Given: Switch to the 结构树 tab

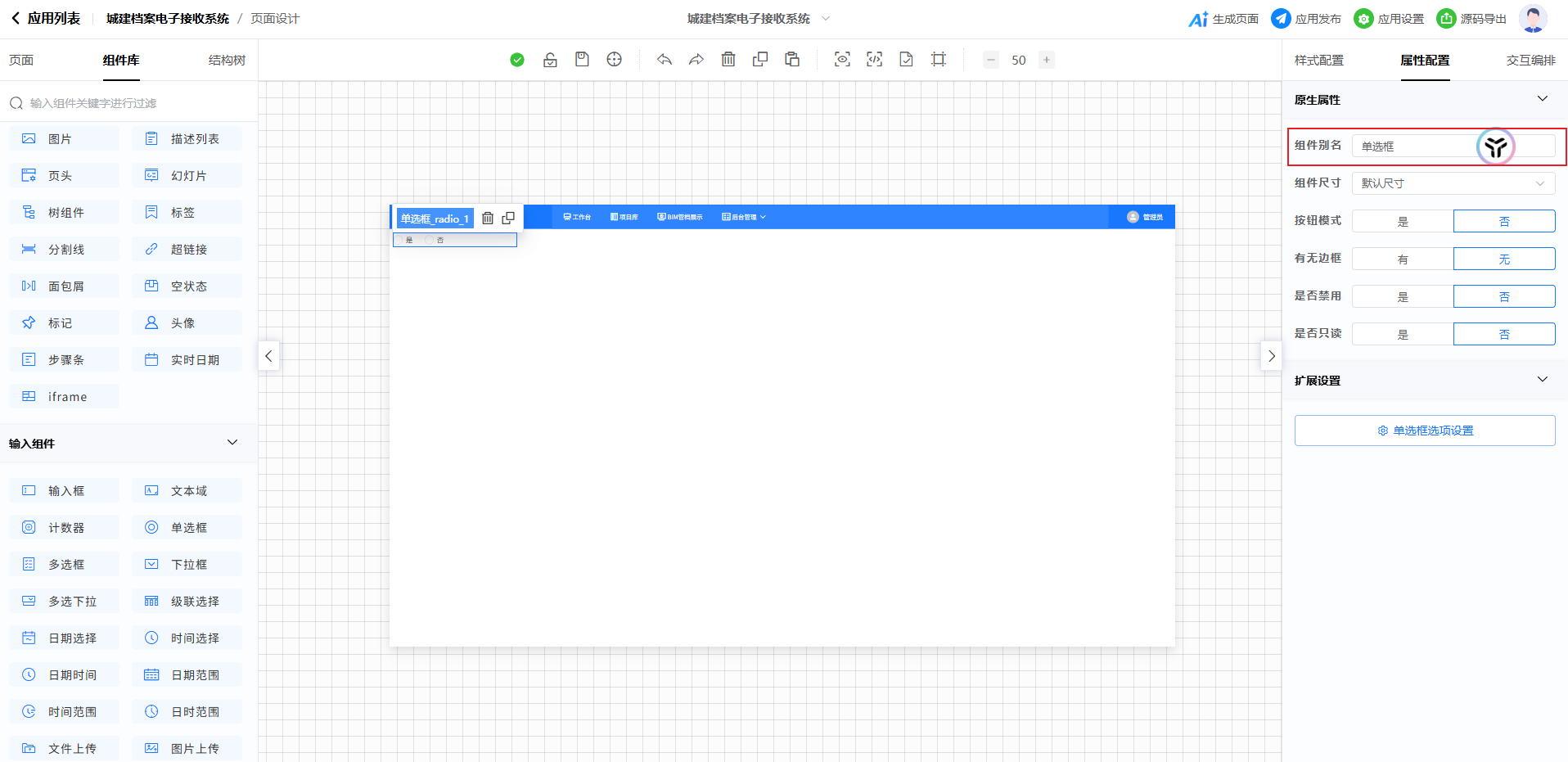Looking at the screenshot, I should click(227, 61).
